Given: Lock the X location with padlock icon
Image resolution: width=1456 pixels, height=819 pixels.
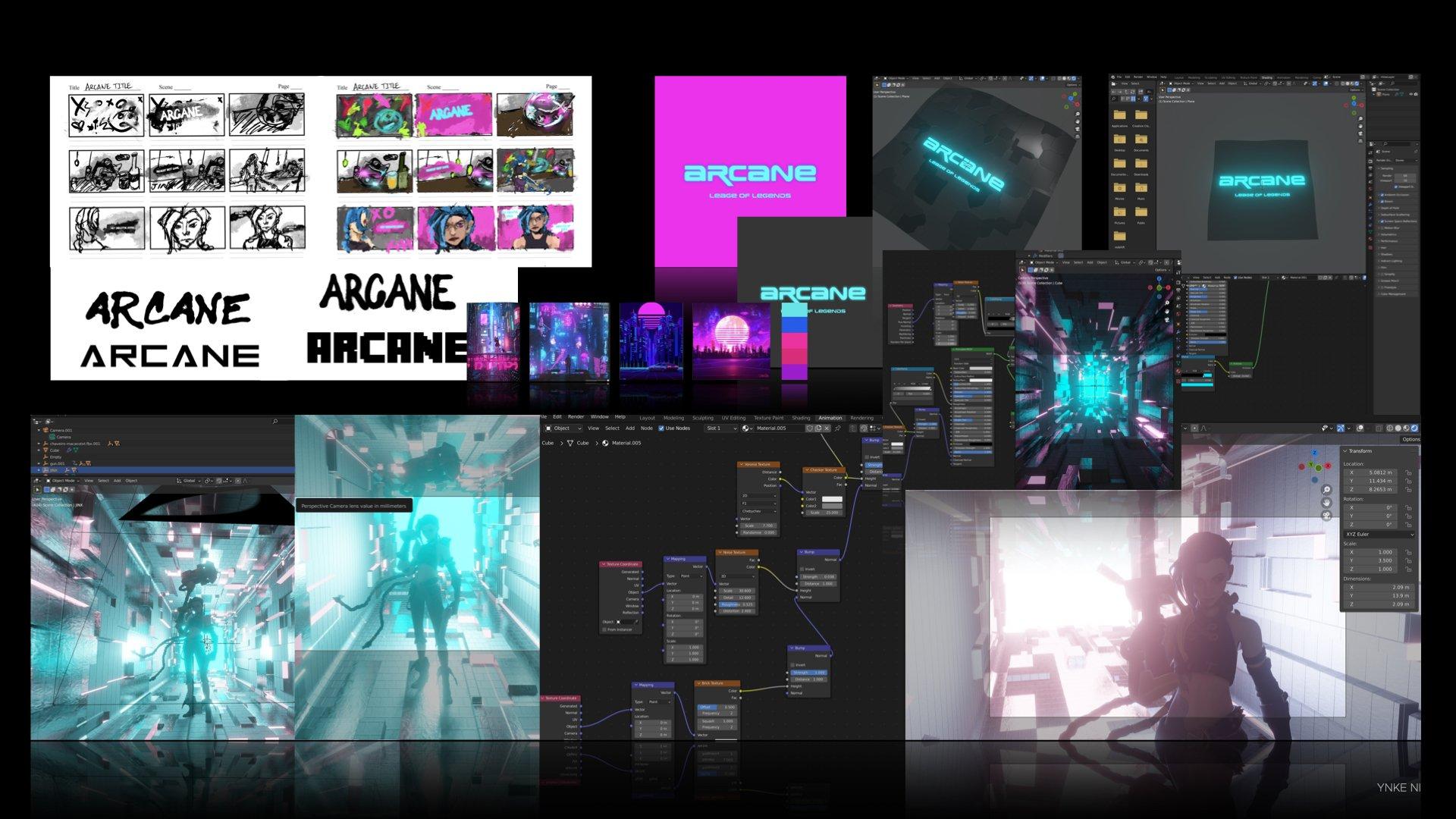Looking at the screenshot, I should pos(1408,472).
